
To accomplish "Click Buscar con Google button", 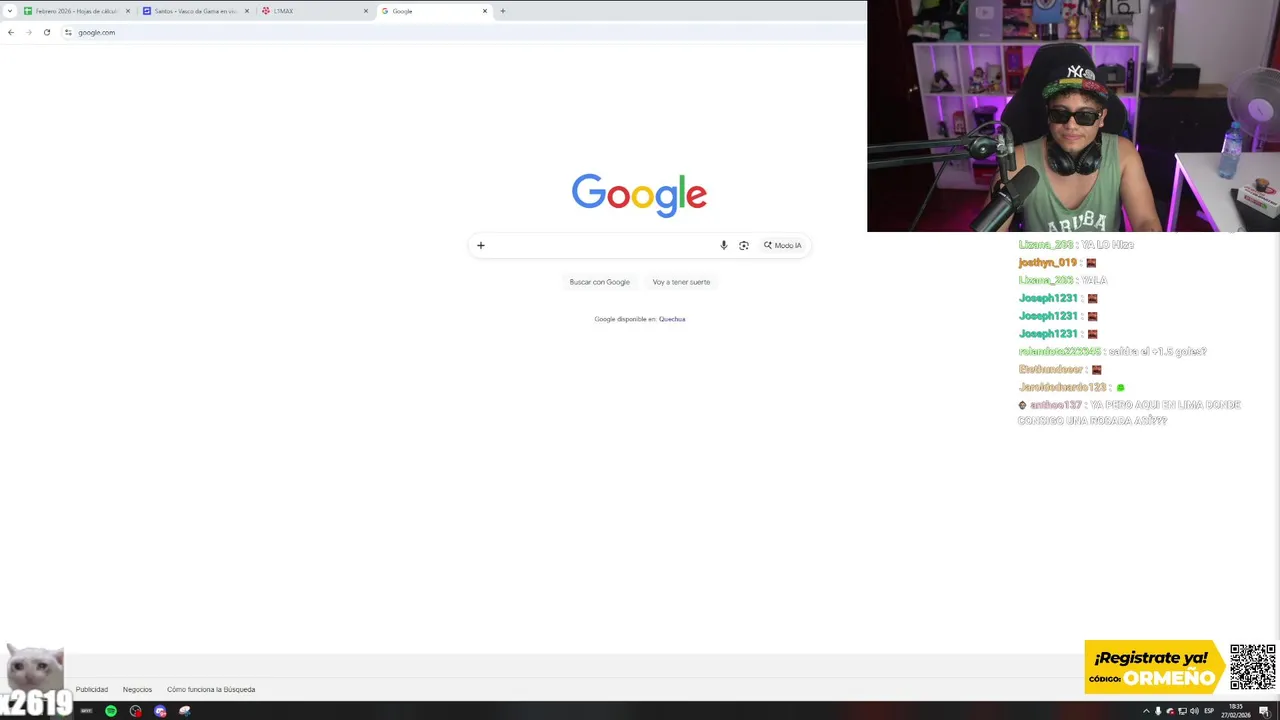I will [600, 282].
